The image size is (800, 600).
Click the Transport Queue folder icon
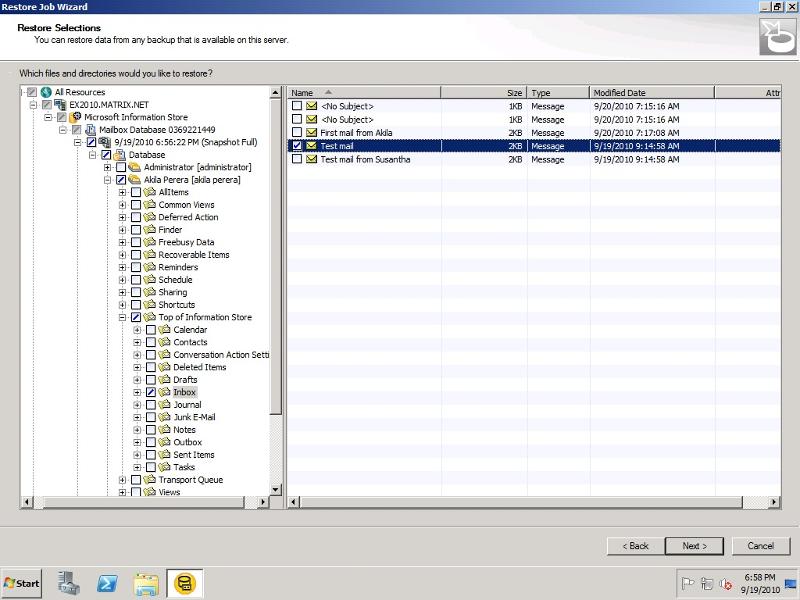150,480
